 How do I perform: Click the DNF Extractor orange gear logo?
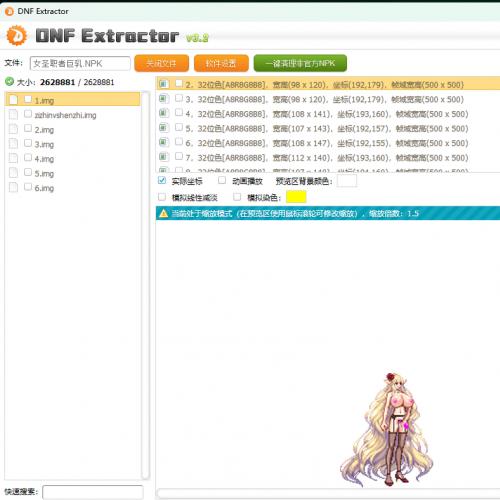pos(17,35)
